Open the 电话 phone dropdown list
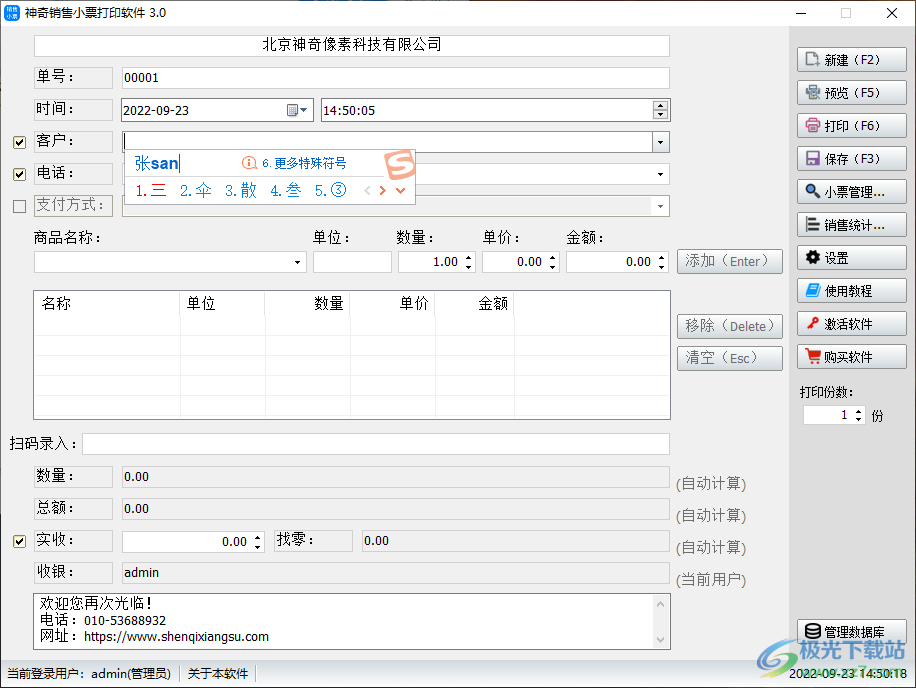Viewport: 916px width, 688px height. point(661,174)
